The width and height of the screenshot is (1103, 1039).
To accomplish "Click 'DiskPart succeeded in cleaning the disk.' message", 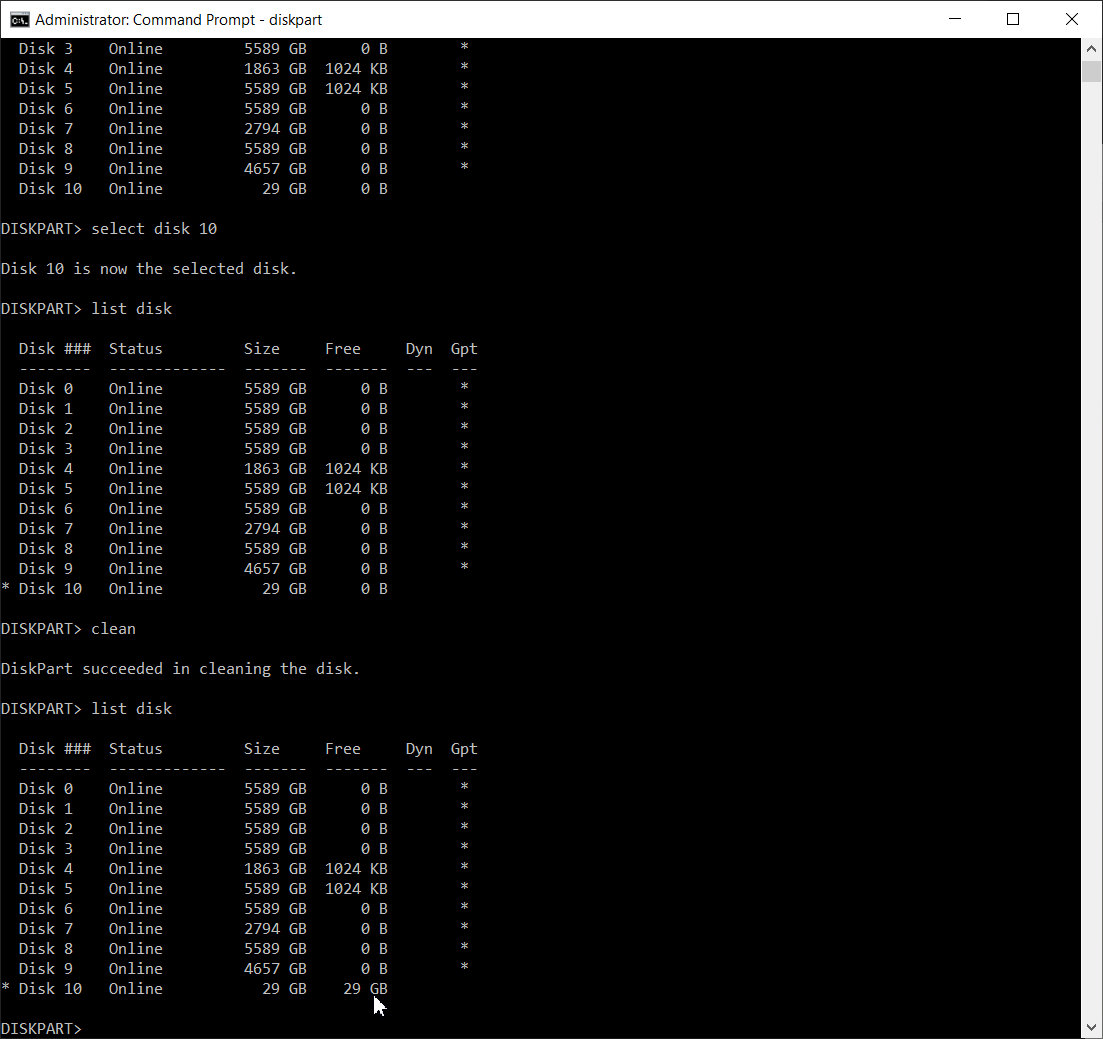I will coord(180,669).
